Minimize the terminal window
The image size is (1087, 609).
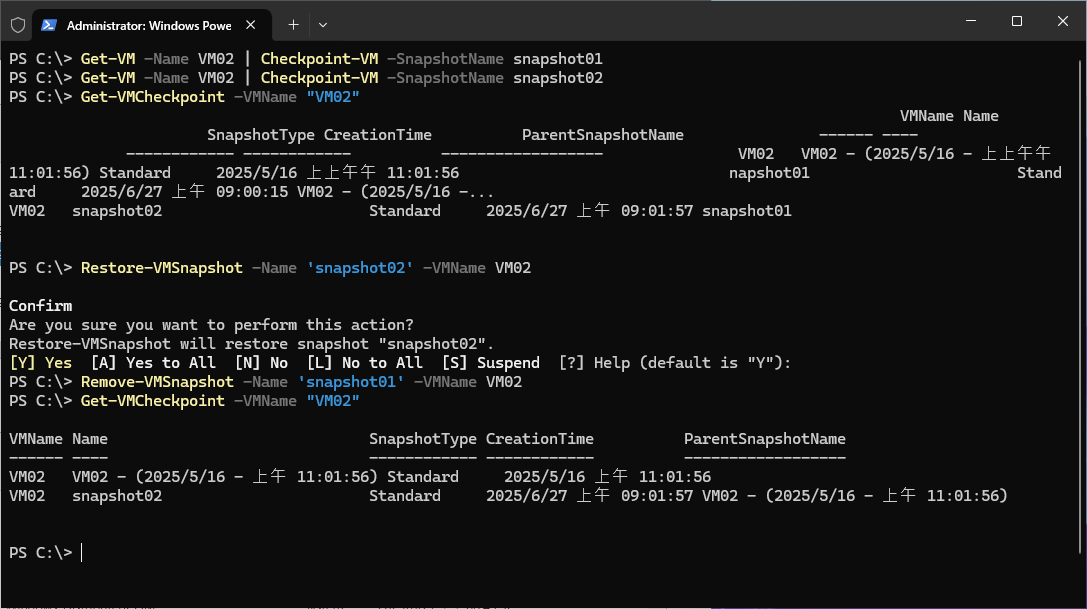[969, 21]
